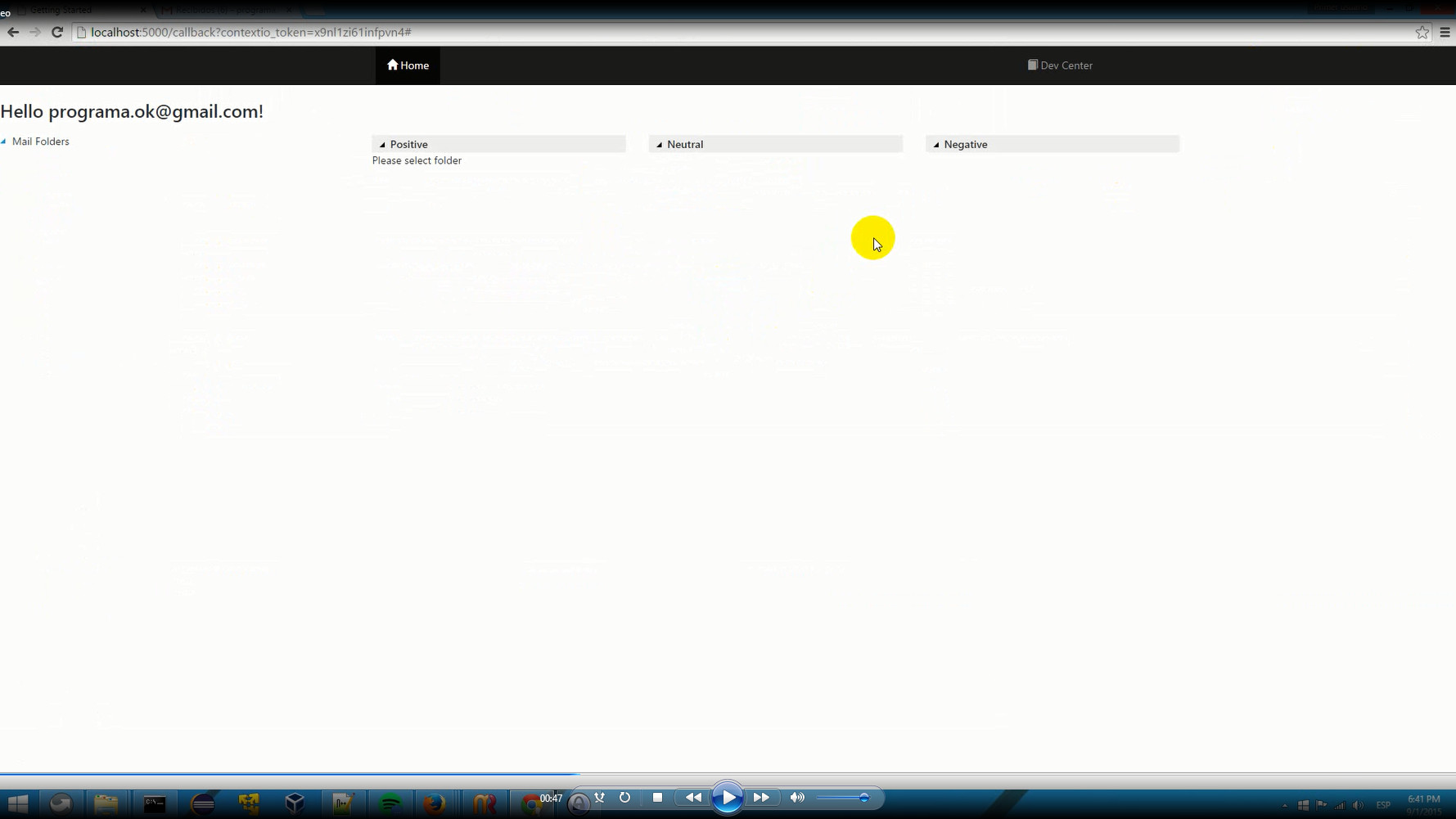Viewport: 1456px width, 819px height.
Task: Skip ahead with the fast-forward button
Action: (x=761, y=798)
